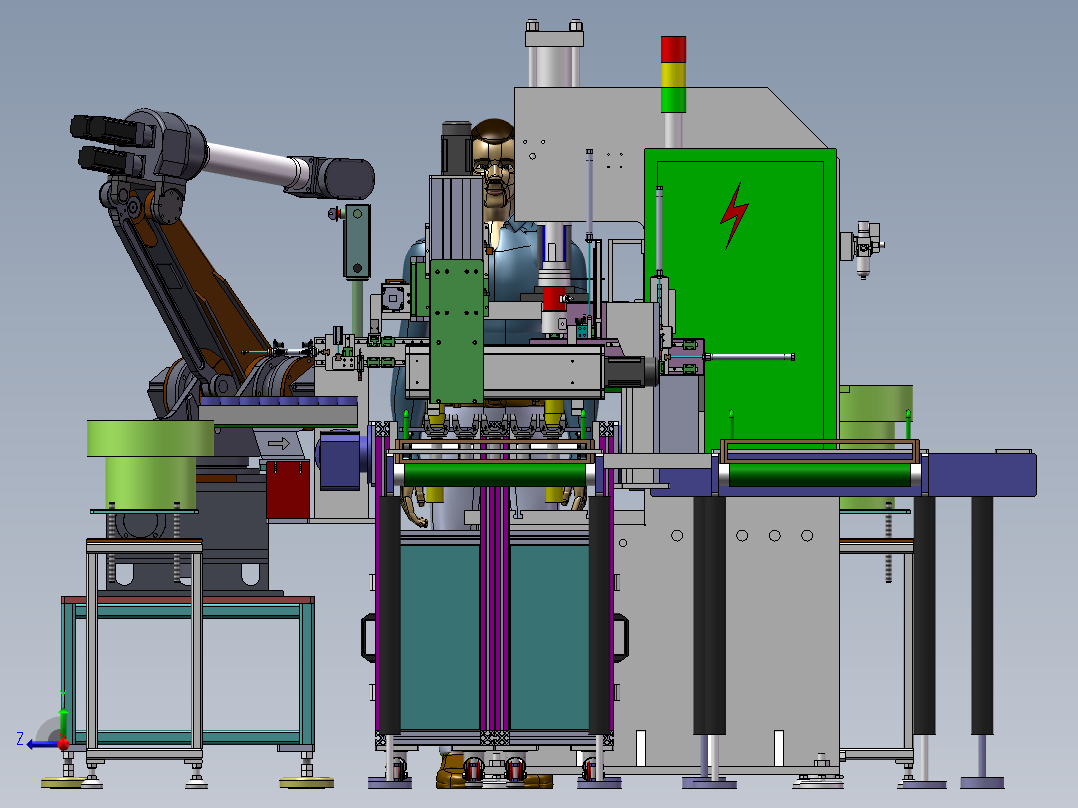
Task: Select the yellow segment of the signal tower
Action: click(673, 75)
